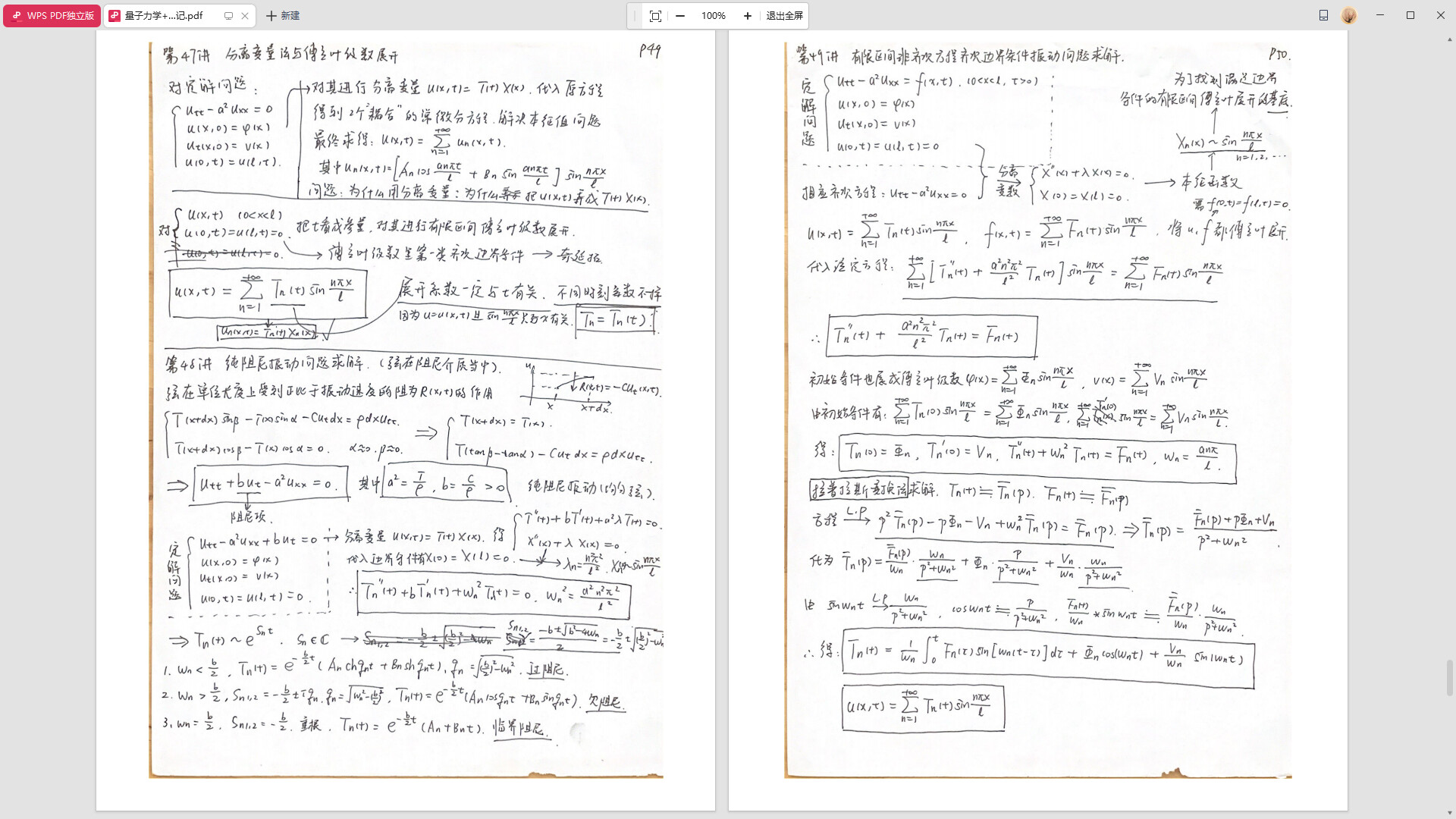
Task: Click the scrollbar down arrow
Action: (1450, 812)
